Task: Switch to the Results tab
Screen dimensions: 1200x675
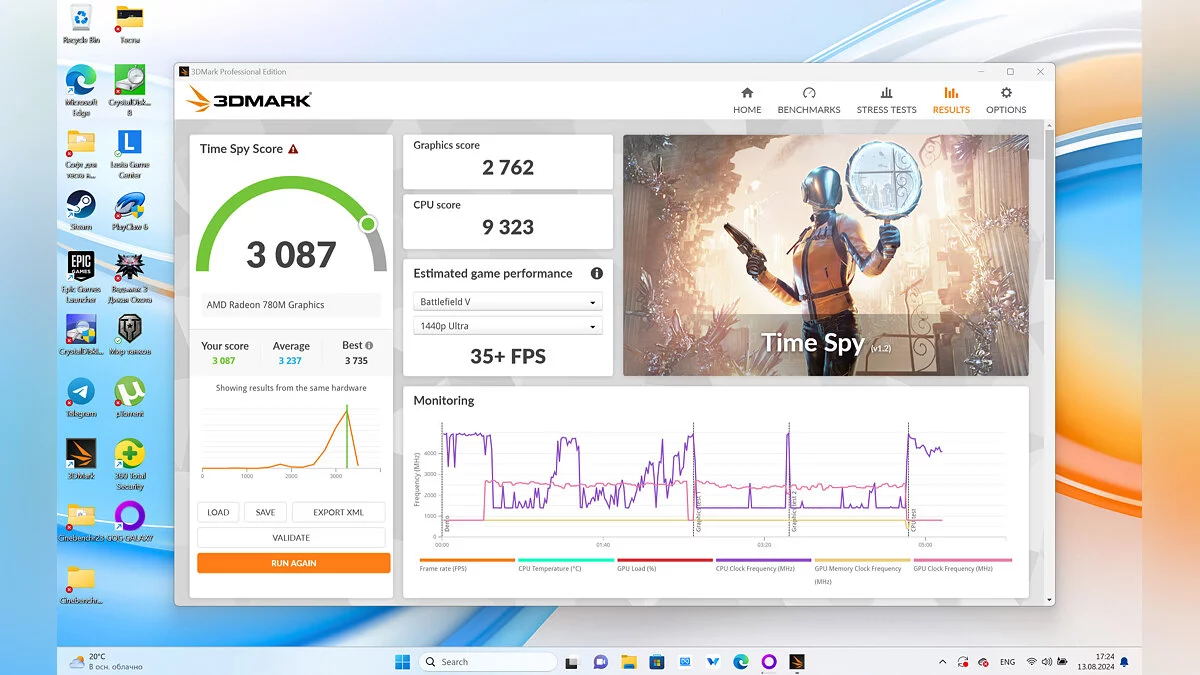Action: tap(951, 101)
